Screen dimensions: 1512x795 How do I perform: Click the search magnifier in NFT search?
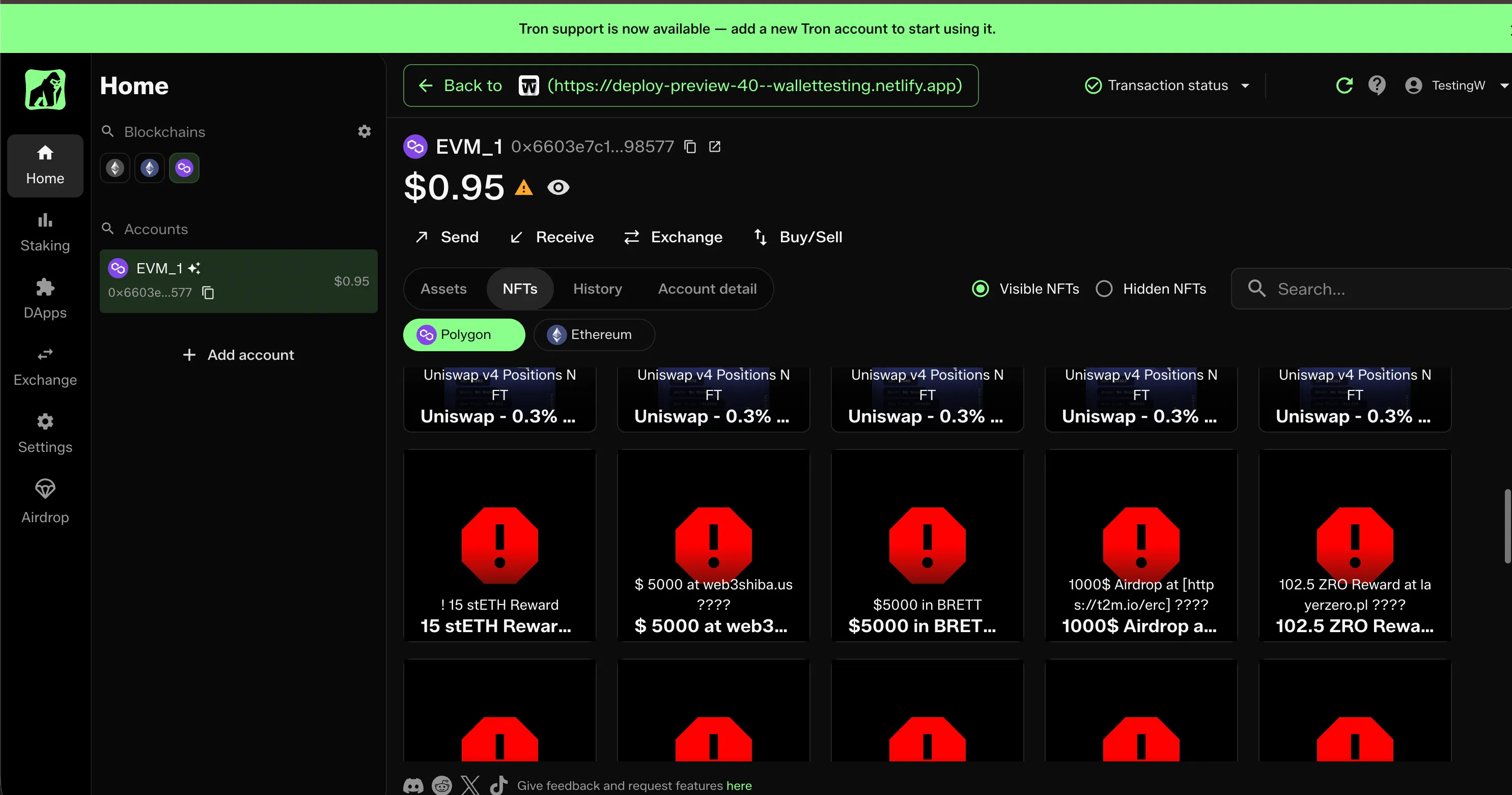tap(1256, 288)
